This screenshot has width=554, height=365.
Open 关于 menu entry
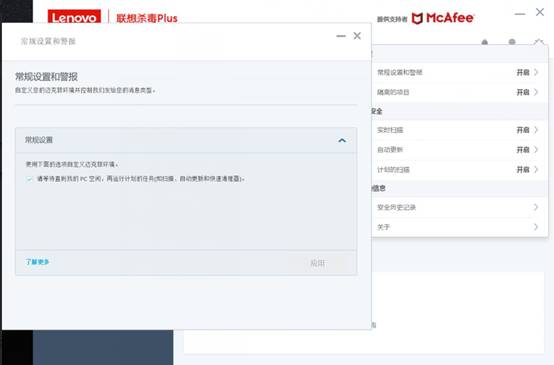pyautogui.click(x=459, y=227)
